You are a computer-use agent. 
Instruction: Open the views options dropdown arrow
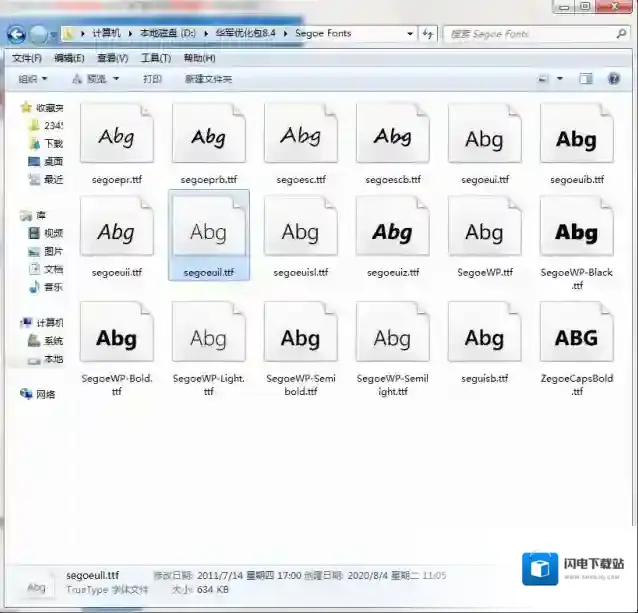560,79
